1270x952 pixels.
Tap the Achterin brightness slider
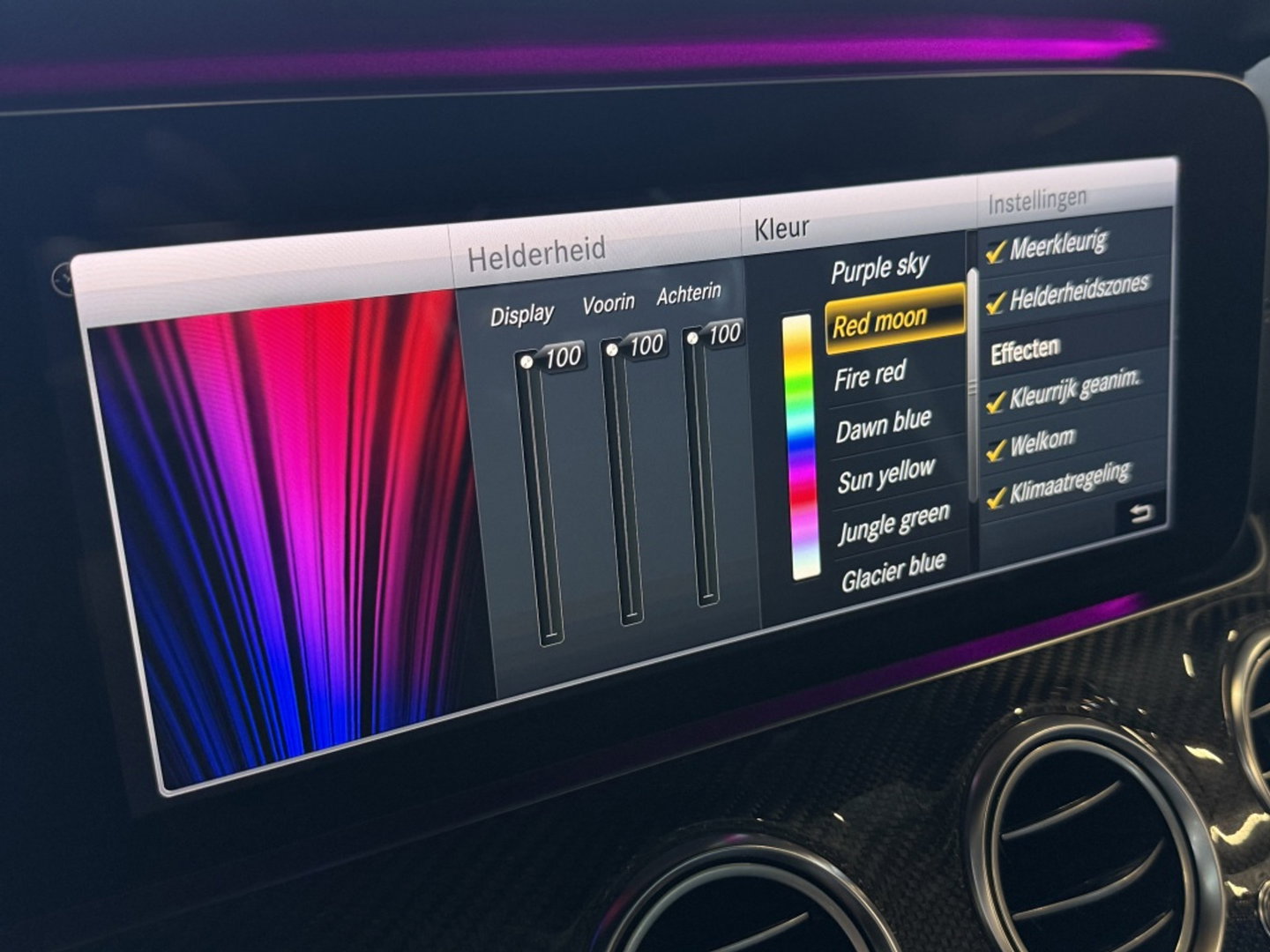(700, 467)
